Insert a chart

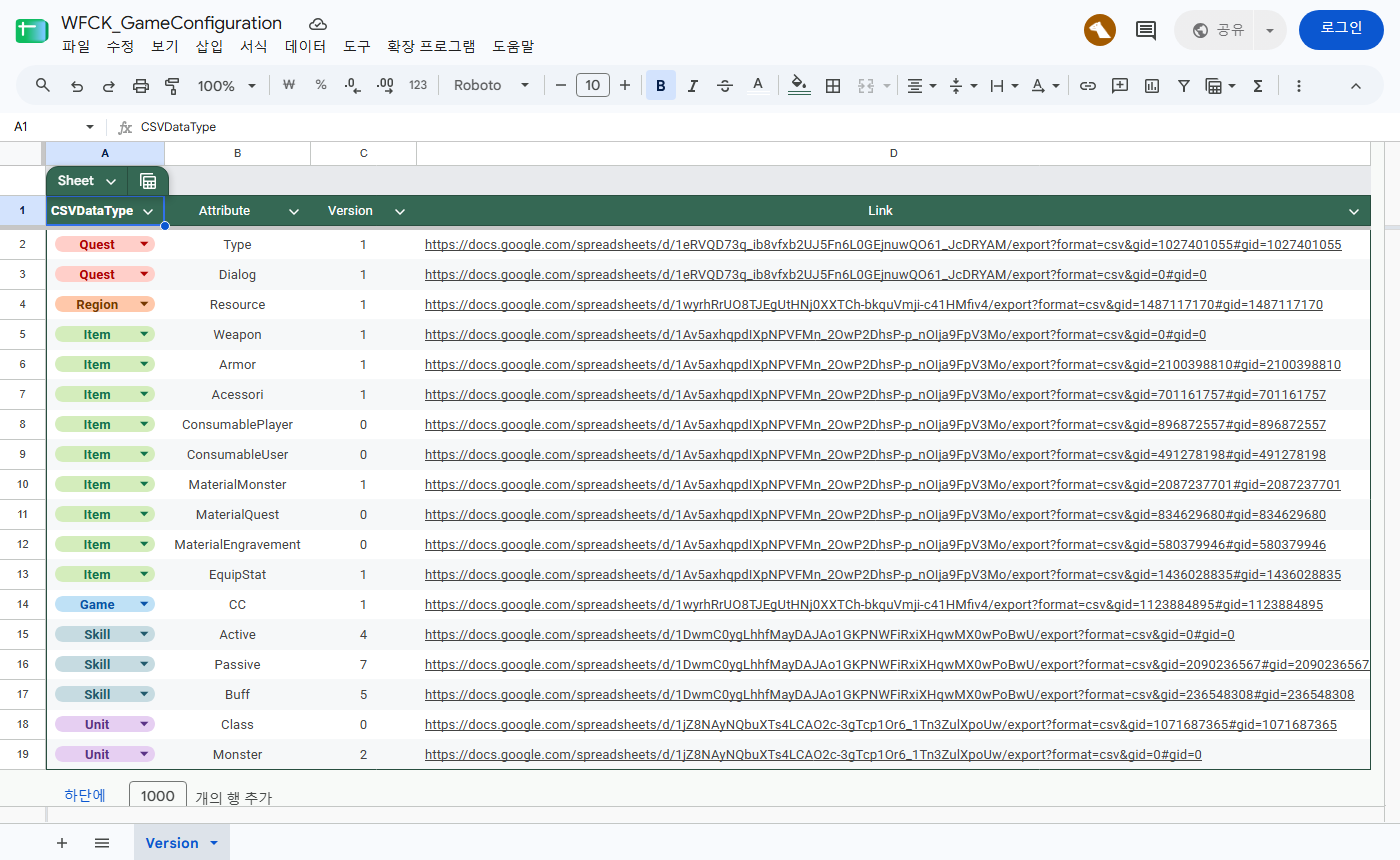coord(1152,86)
